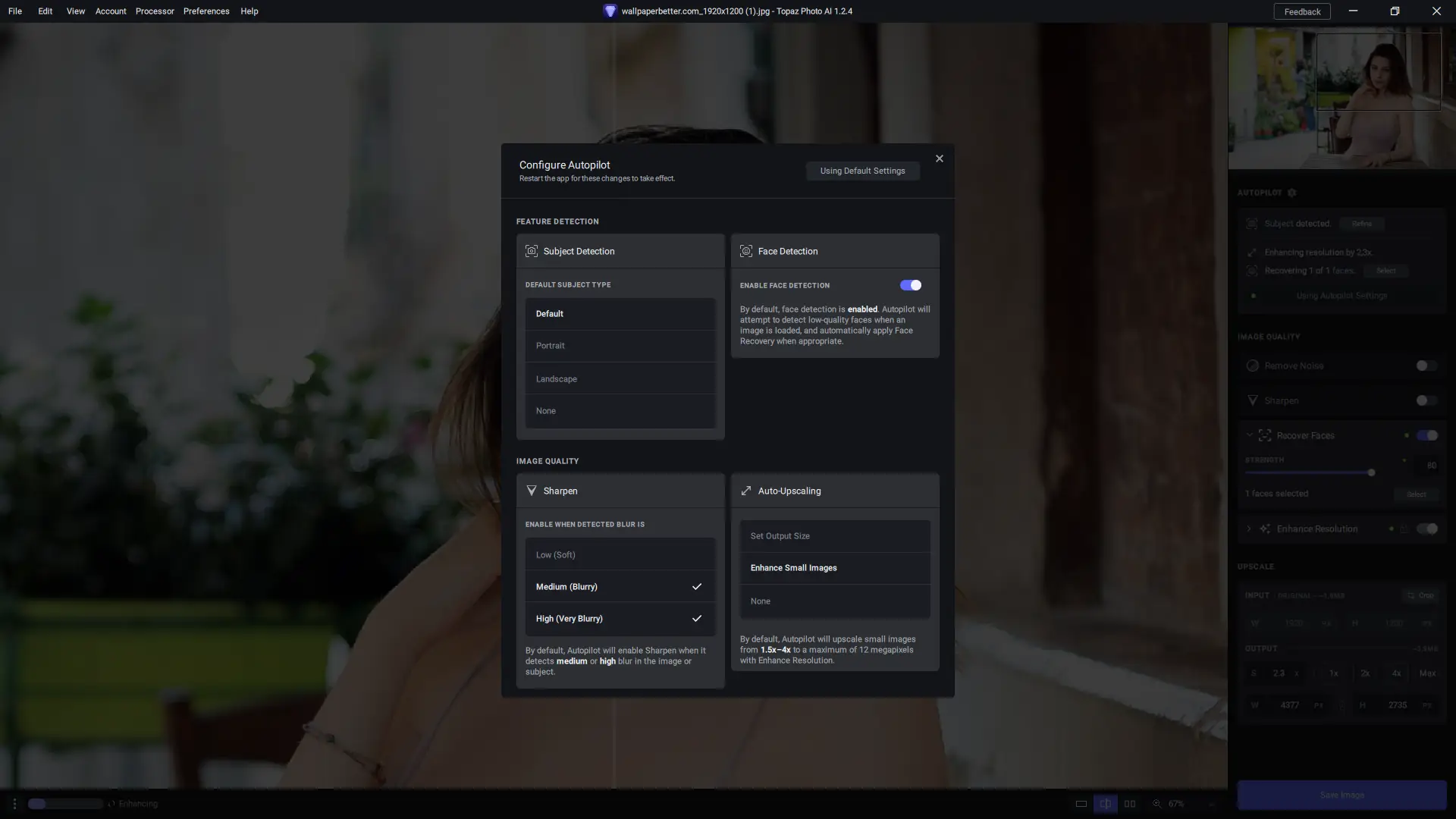Click the Feedback button
Image resolution: width=1456 pixels, height=819 pixels.
pyautogui.click(x=1302, y=11)
